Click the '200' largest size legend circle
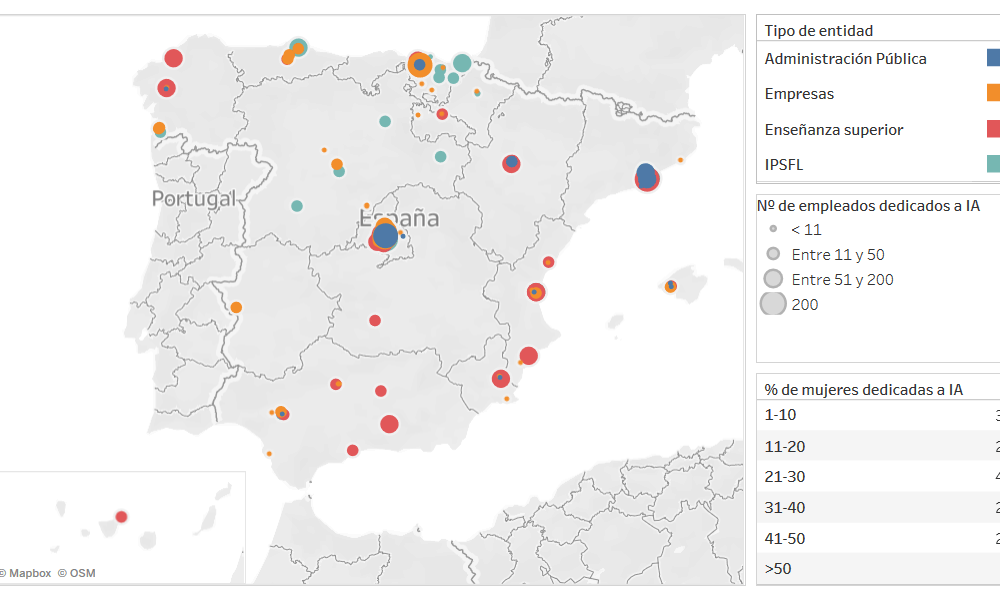Image resolution: width=1000 pixels, height=592 pixels. click(773, 304)
